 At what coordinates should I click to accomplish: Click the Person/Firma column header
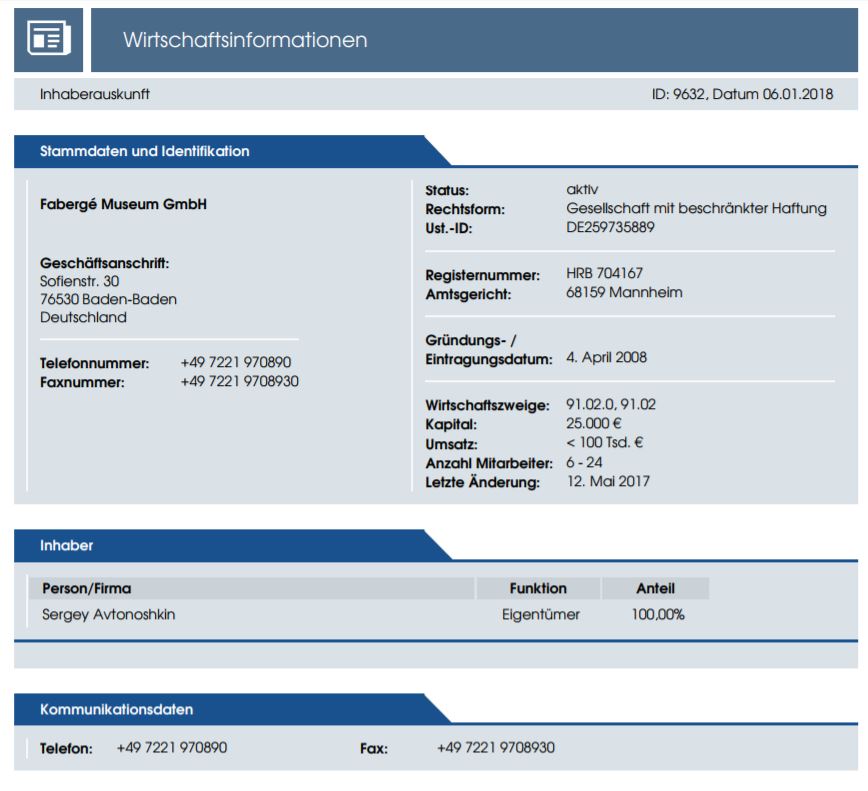pyautogui.click(x=87, y=588)
